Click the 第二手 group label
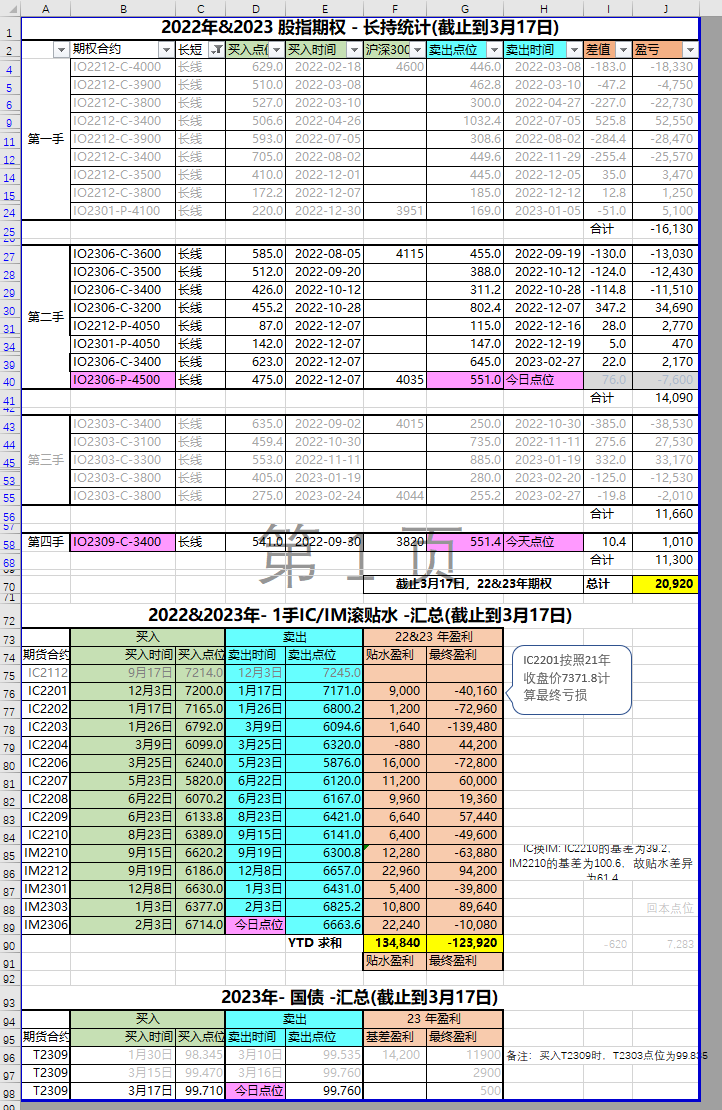 46,317
